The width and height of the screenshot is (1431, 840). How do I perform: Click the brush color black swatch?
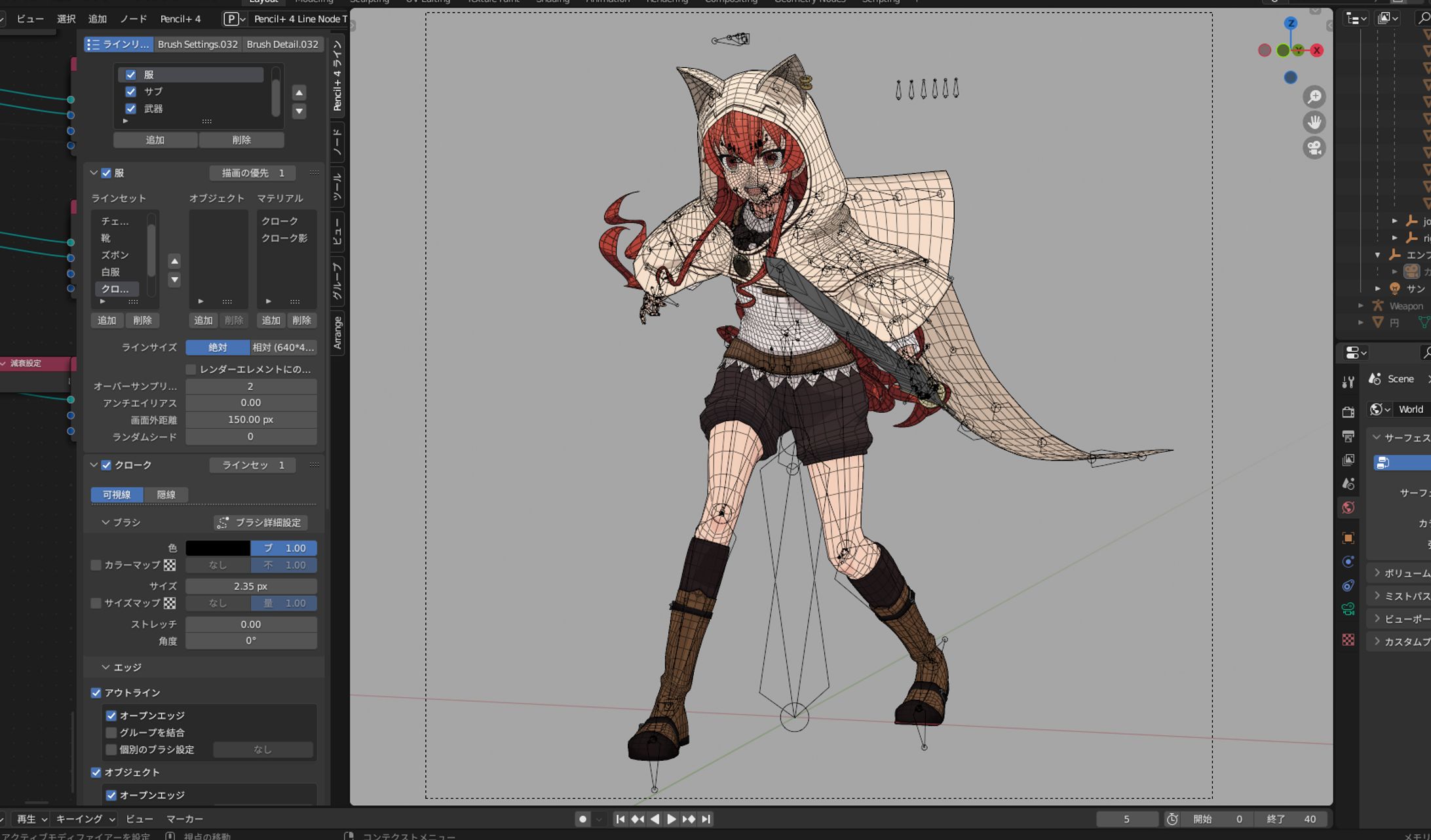coord(218,548)
